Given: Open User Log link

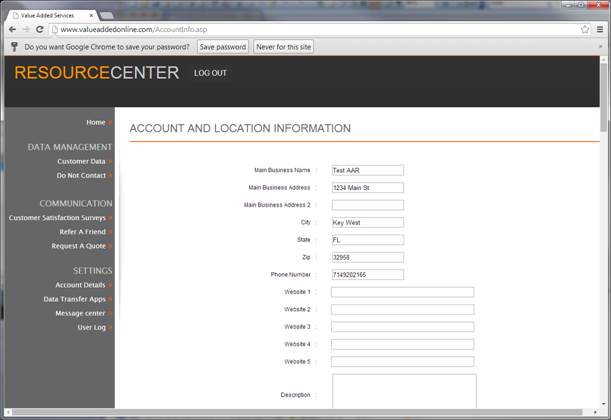Looking at the screenshot, I should pos(92,328).
